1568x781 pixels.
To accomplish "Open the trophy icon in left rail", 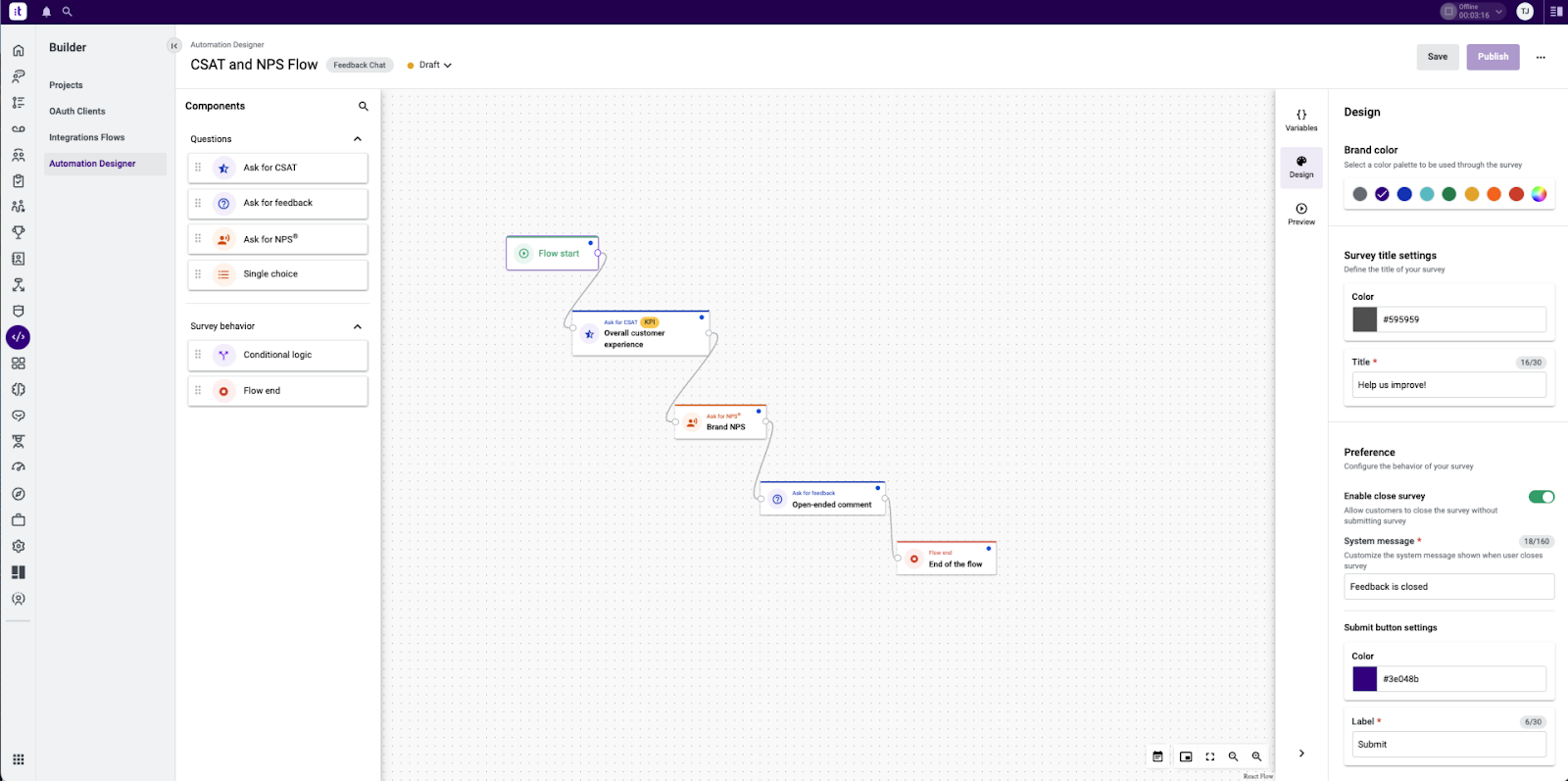I will pos(18,232).
